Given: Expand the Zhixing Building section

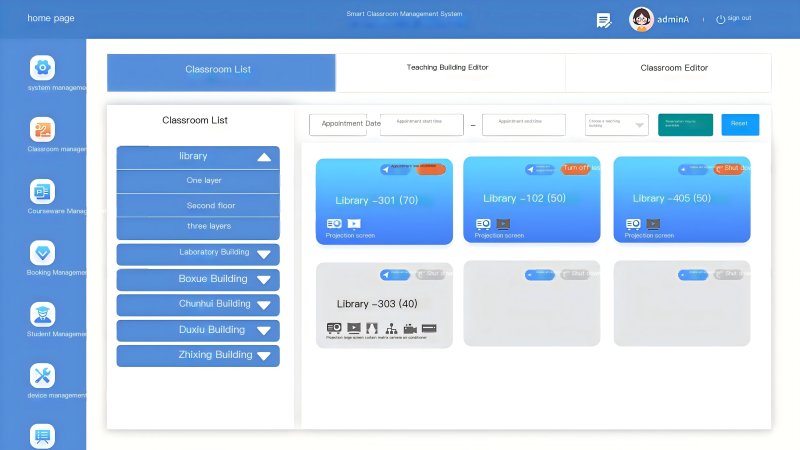Looking at the screenshot, I should pos(264,355).
